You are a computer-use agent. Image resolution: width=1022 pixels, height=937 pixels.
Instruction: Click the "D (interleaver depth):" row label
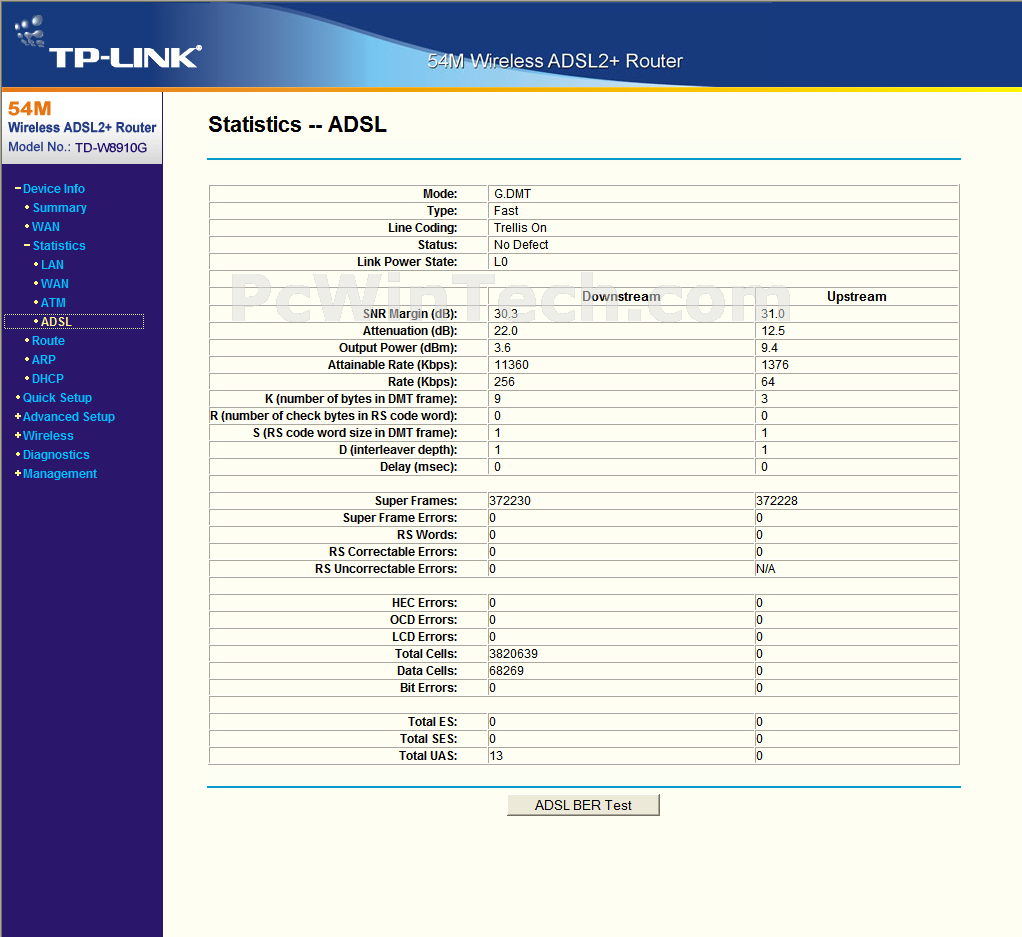(398, 450)
